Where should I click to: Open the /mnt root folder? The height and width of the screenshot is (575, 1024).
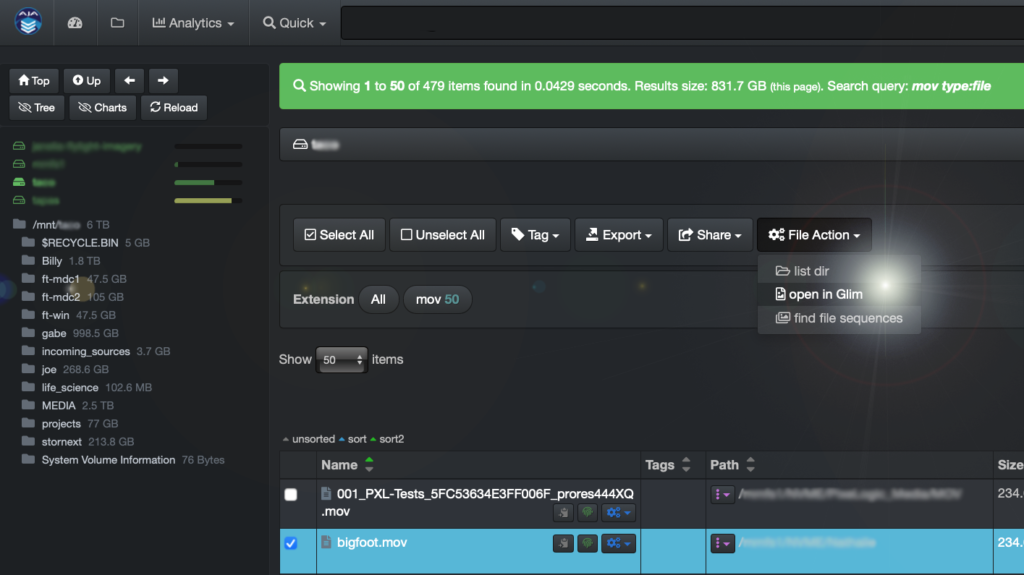click(56, 225)
